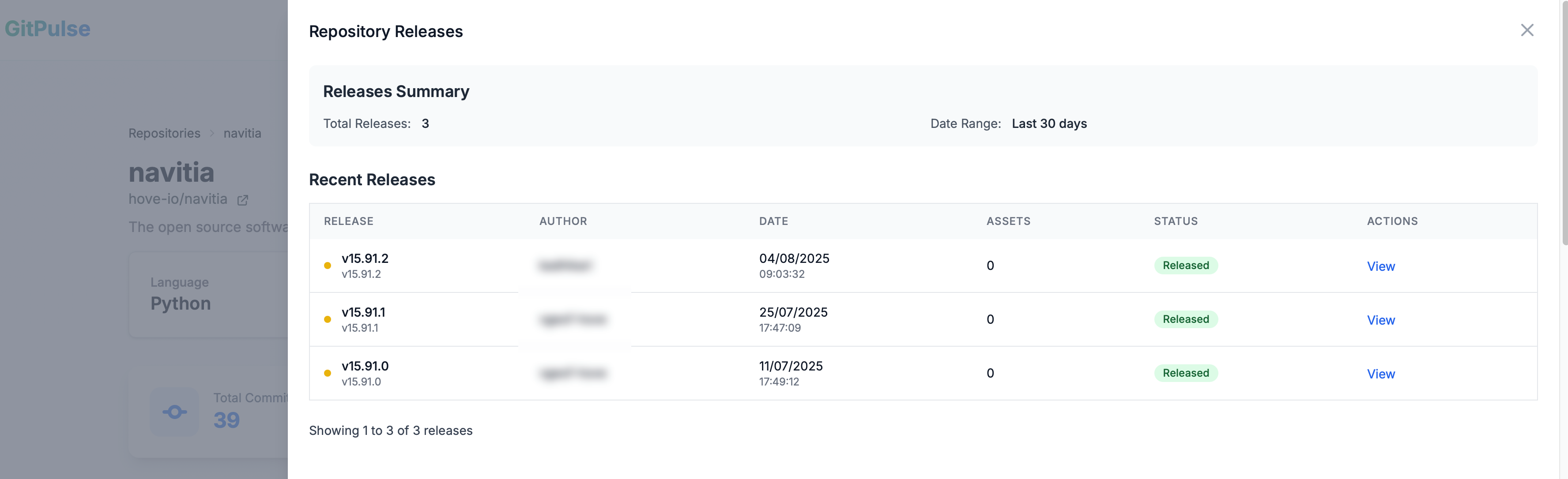Click Released badge for v15.91.1
Screen dimensions: 1568x479
(1186, 319)
